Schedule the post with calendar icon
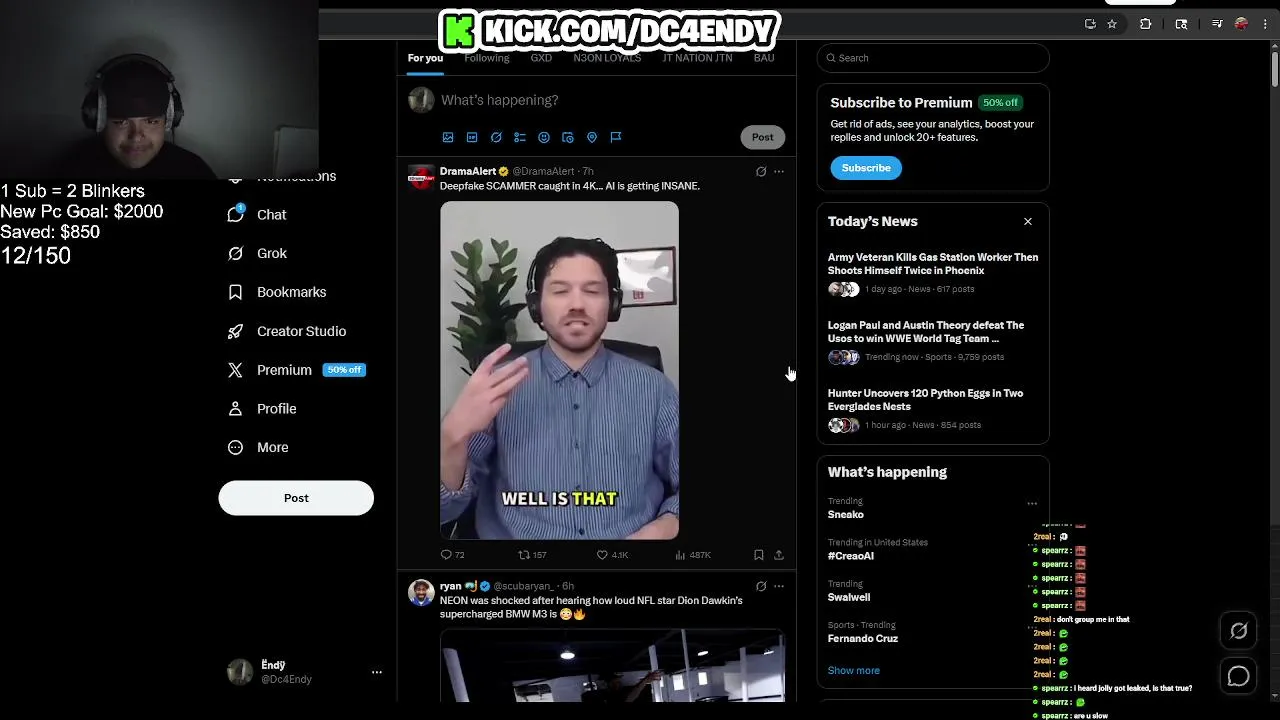Image resolution: width=1280 pixels, height=720 pixels. [x=568, y=137]
